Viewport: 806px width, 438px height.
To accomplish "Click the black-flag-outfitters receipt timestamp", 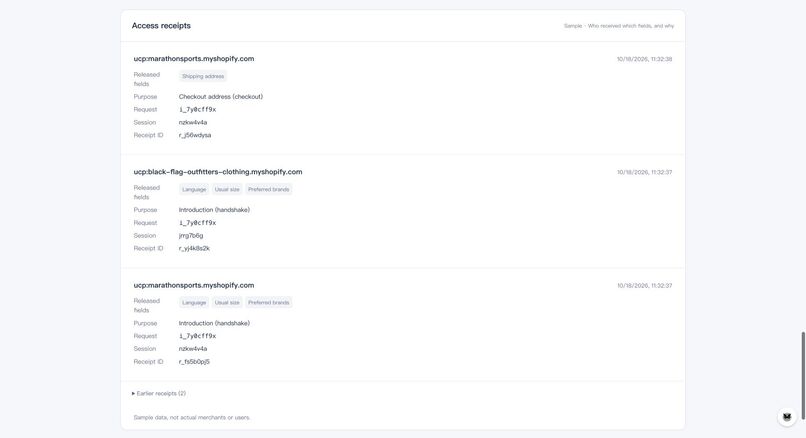I will tap(645, 172).
